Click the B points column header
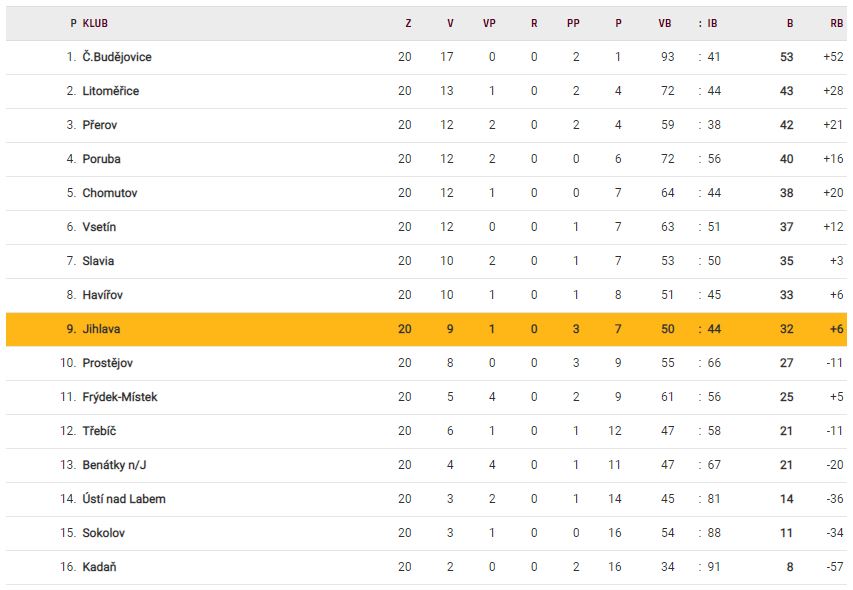The width and height of the screenshot is (853, 590). [x=790, y=23]
